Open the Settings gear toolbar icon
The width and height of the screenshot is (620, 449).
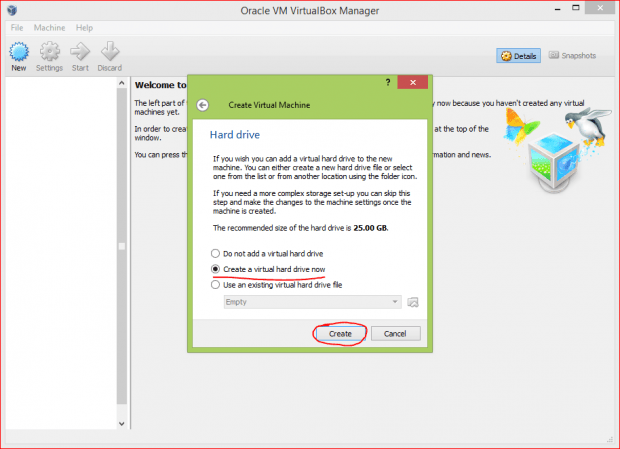coord(49,52)
